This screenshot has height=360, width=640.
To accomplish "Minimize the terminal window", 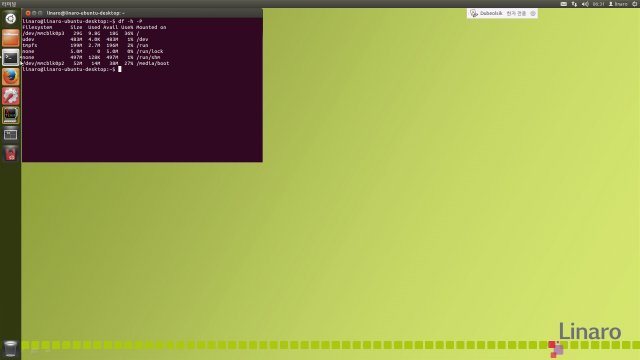I will 34,13.
